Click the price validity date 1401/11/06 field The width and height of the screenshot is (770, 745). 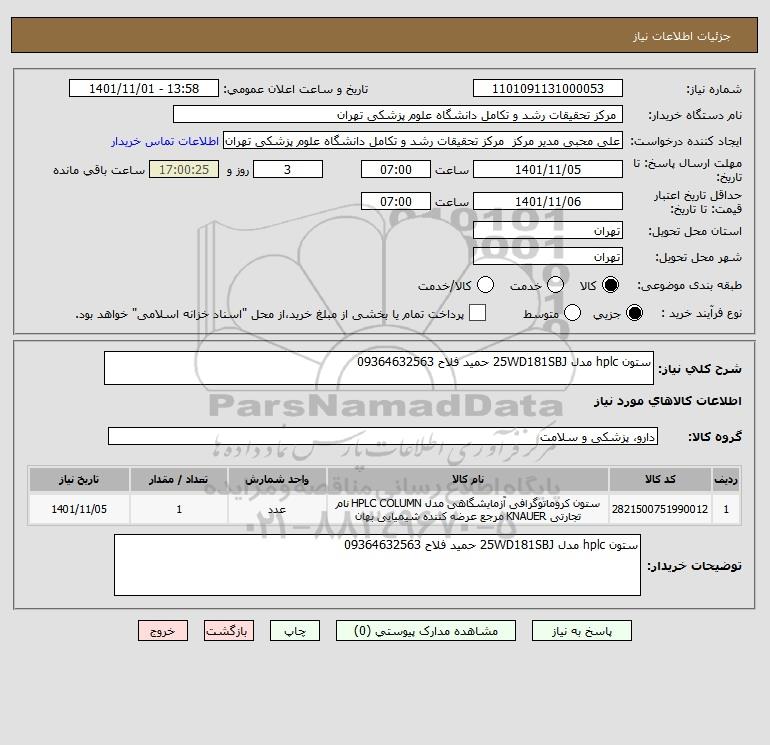point(548,201)
